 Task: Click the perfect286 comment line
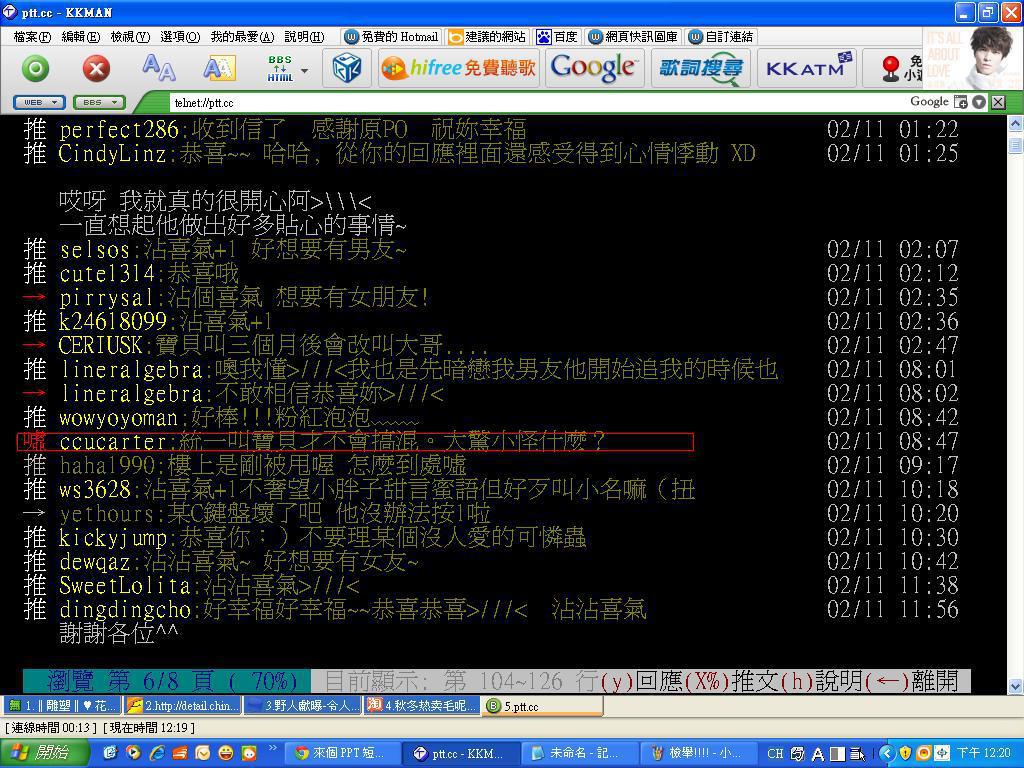(x=491, y=129)
